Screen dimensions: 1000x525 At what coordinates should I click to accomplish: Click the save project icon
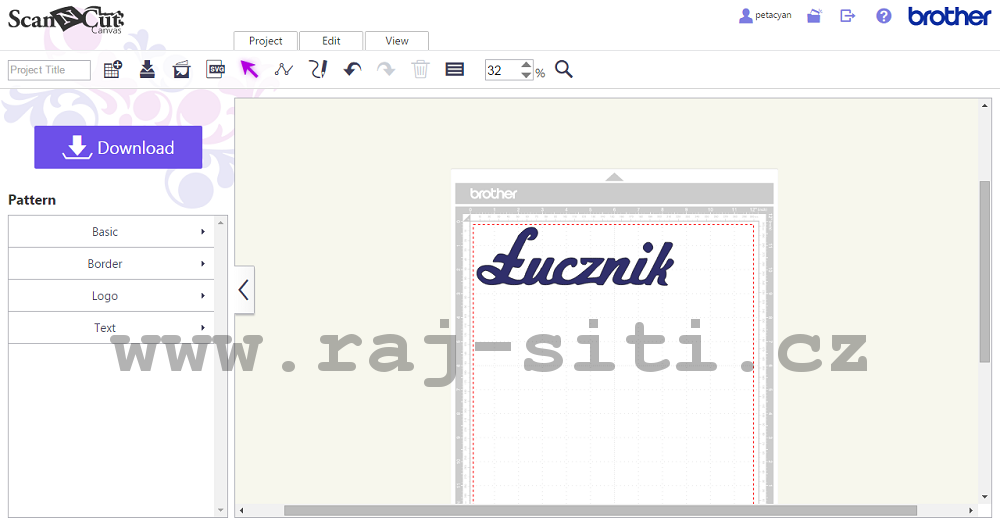click(x=147, y=70)
